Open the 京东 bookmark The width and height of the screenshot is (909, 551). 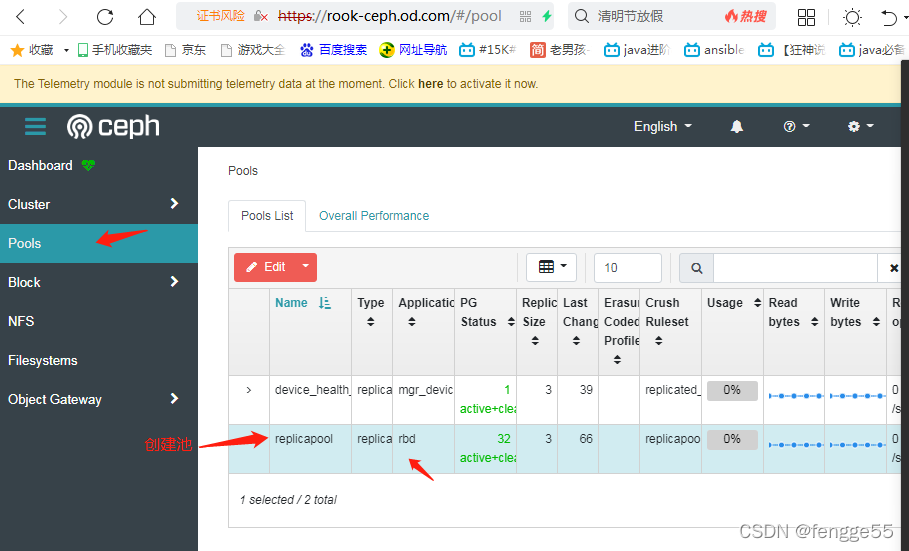tap(186, 50)
